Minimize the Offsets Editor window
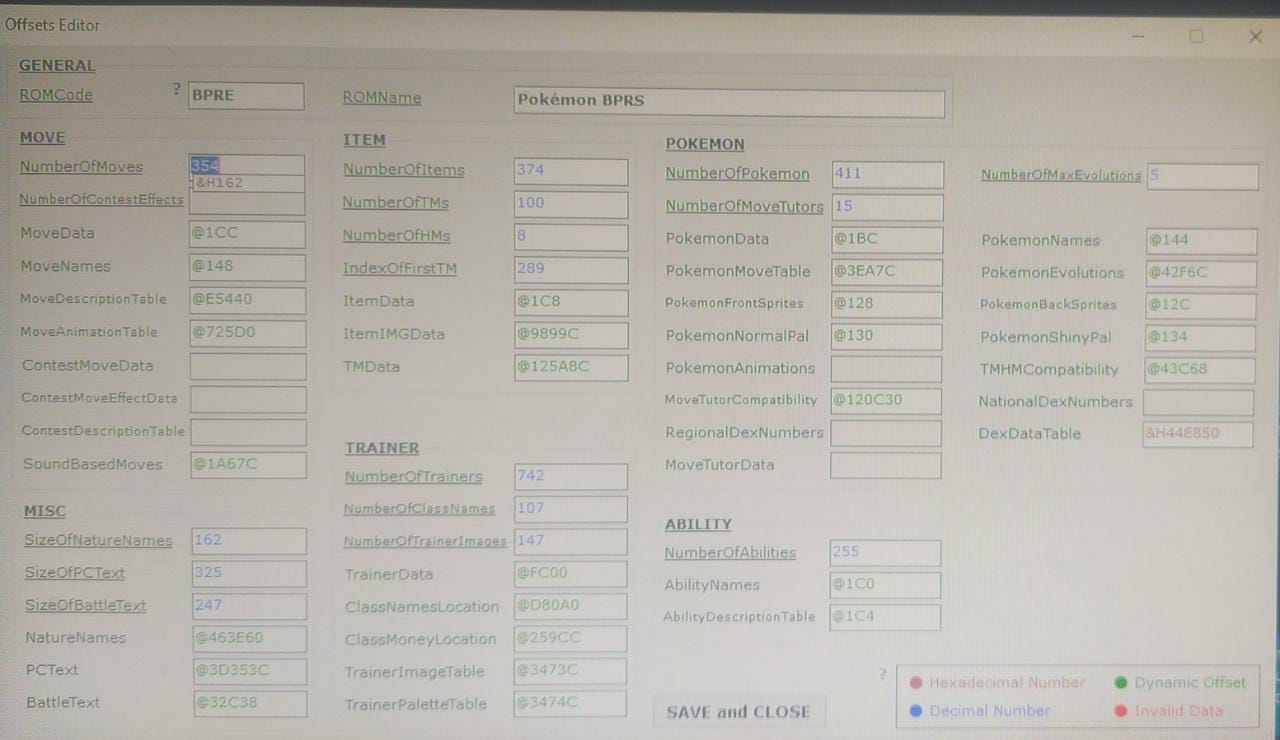This screenshot has height=740, width=1280. pos(1138,37)
